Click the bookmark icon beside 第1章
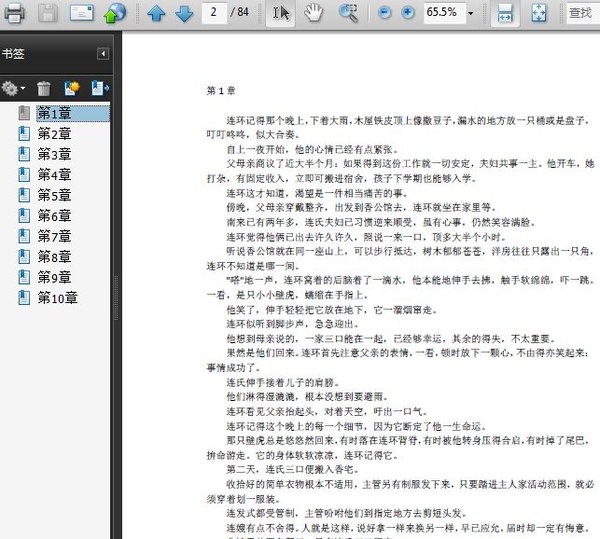The height and width of the screenshot is (539, 600). click(x=24, y=113)
